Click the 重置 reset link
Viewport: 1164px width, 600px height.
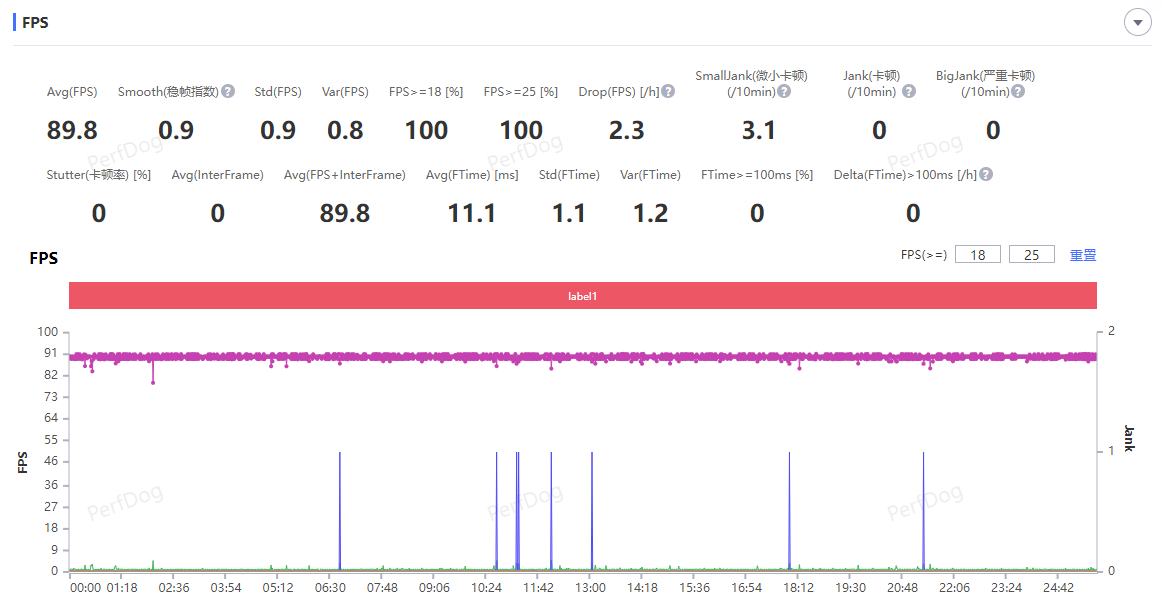coord(1083,255)
